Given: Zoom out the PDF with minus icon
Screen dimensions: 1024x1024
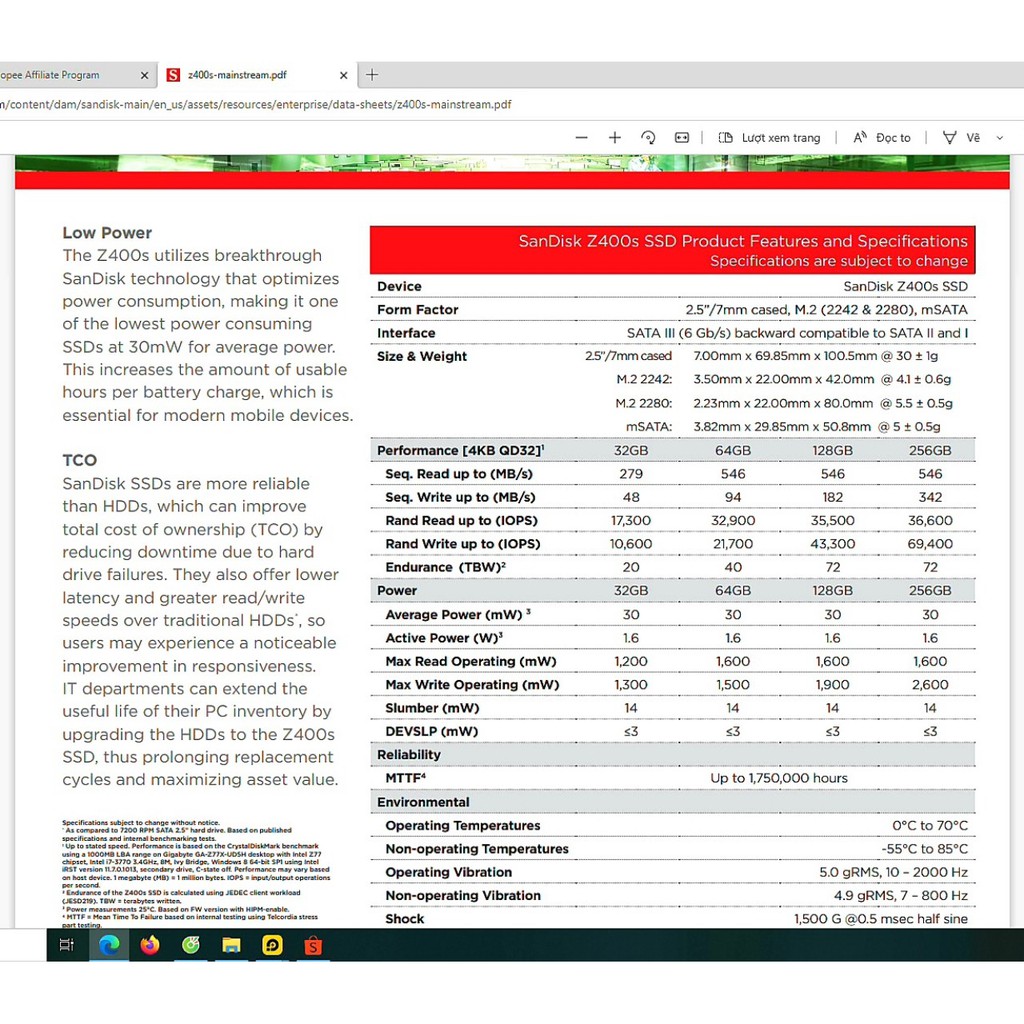Looking at the screenshot, I should [582, 138].
